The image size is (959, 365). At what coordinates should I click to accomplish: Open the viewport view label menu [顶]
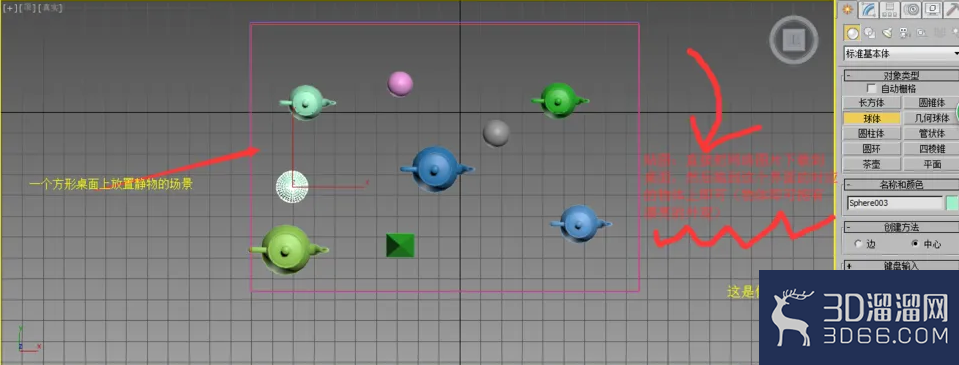click(x=28, y=8)
